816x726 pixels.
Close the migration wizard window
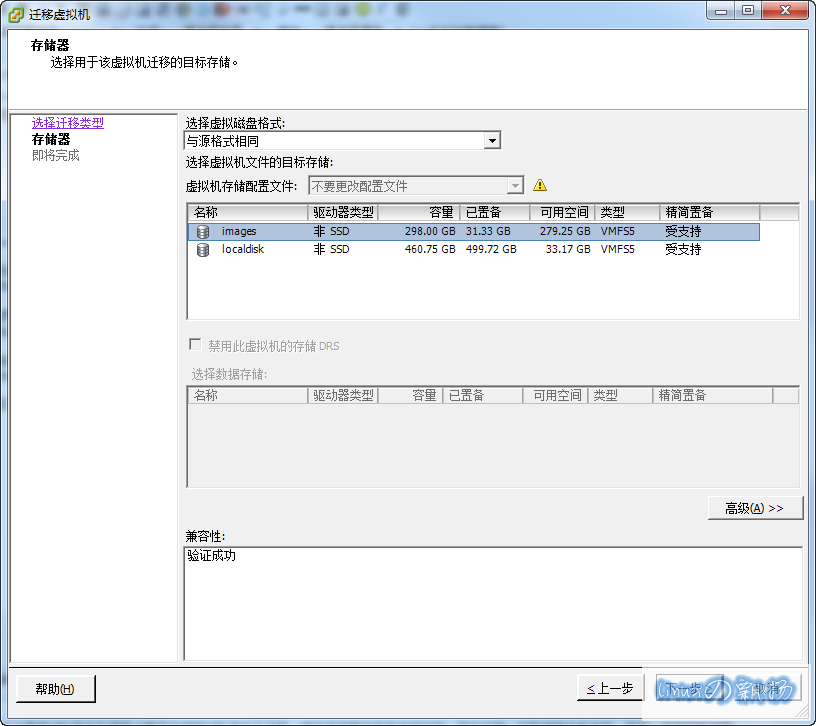point(783,11)
